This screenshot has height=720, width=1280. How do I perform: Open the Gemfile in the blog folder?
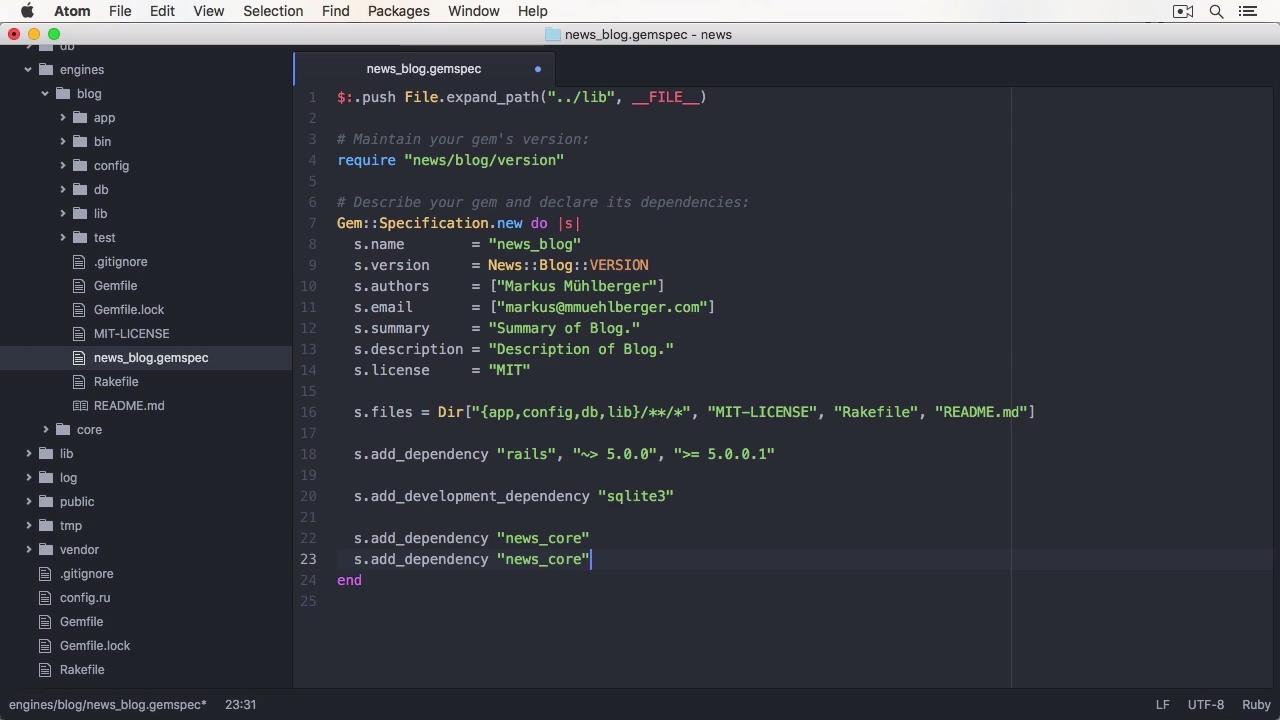tap(115, 285)
